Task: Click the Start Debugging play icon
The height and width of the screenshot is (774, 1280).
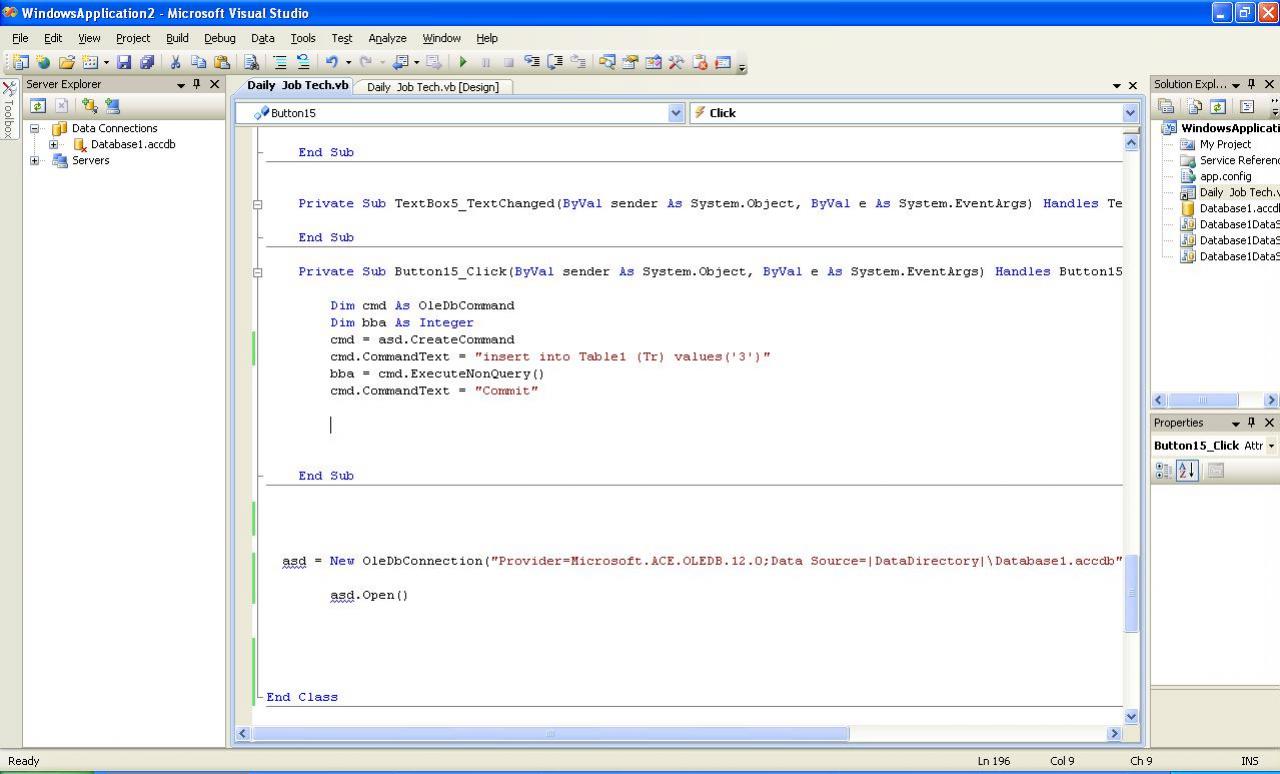Action: click(x=463, y=62)
